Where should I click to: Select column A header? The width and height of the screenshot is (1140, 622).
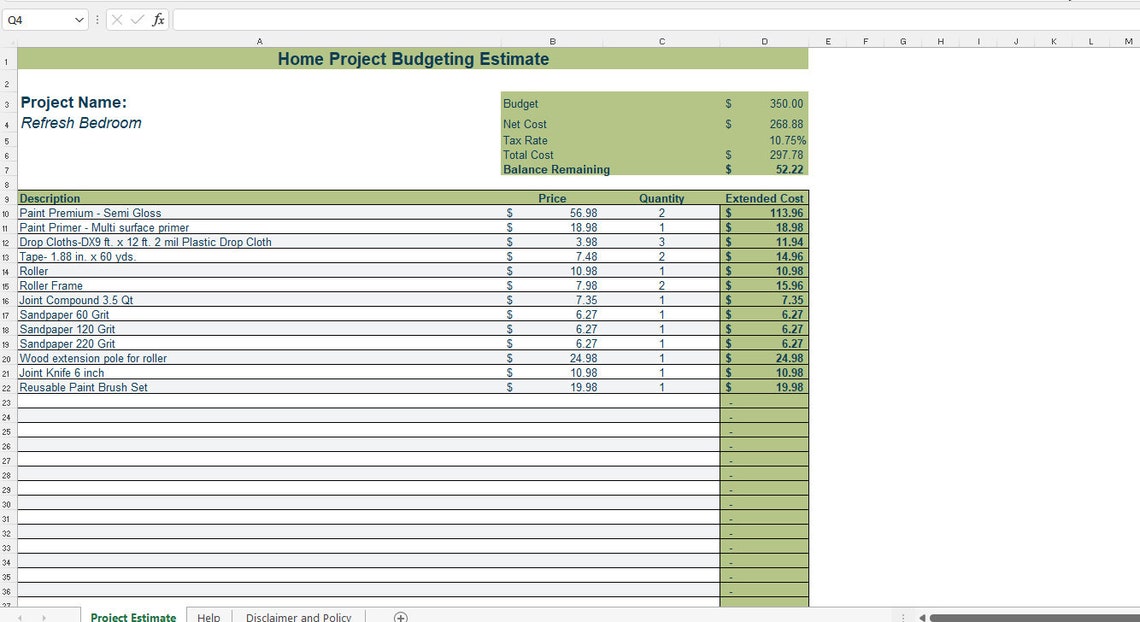260,41
